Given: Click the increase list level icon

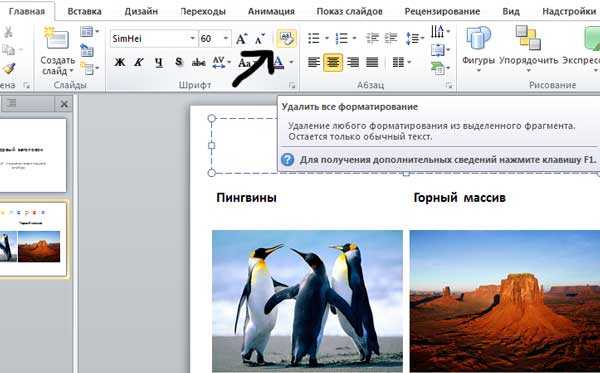Looking at the screenshot, I should click(x=391, y=38).
